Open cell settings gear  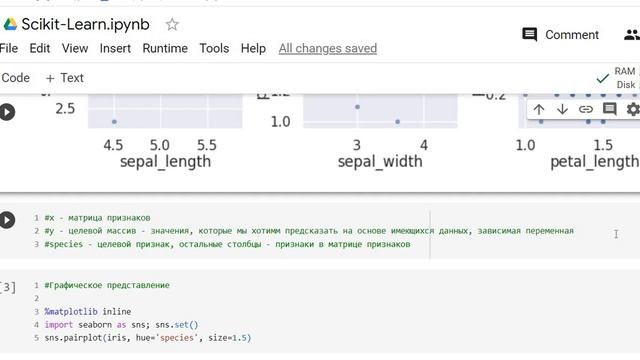coord(633,109)
